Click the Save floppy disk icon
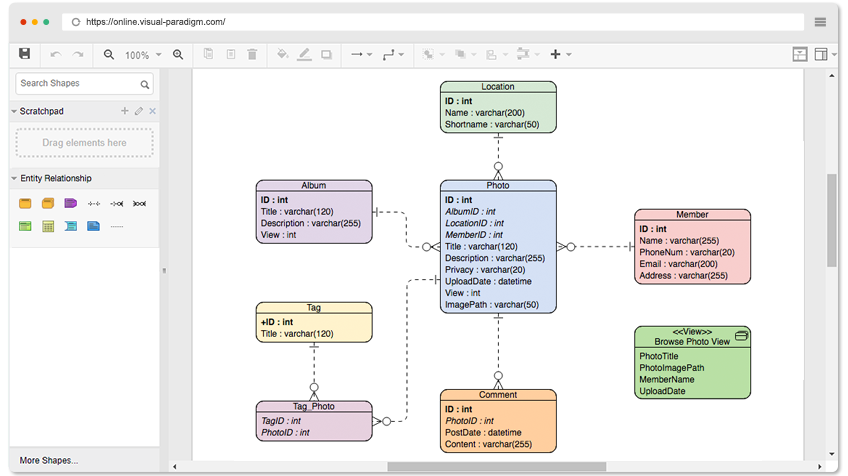848x476 pixels. [24, 54]
